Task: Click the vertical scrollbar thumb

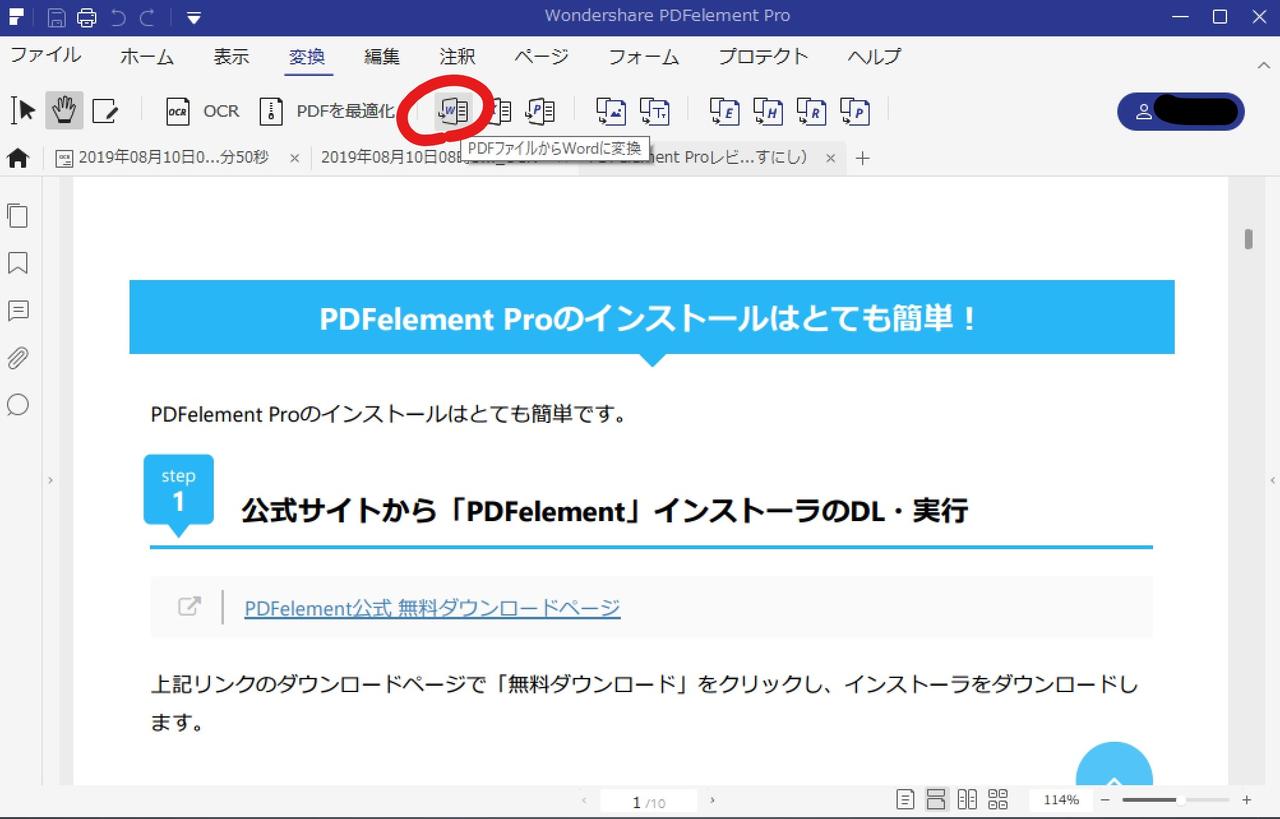Action: pyautogui.click(x=1249, y=239)
